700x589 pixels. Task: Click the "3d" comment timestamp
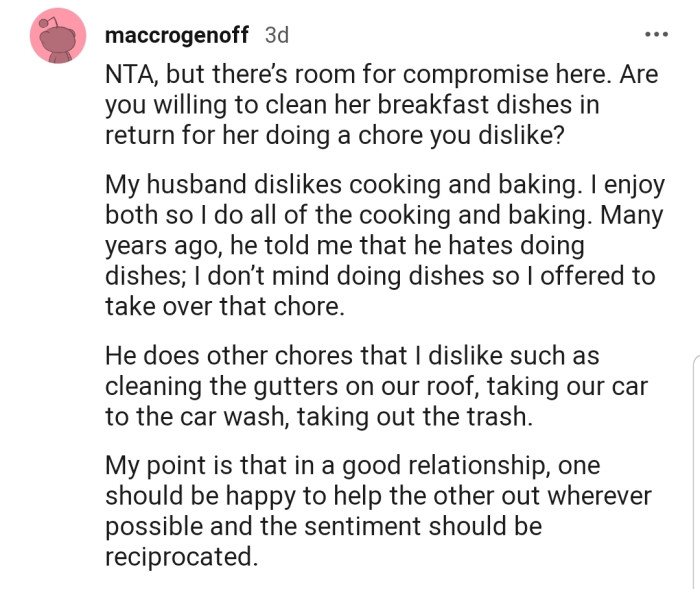point(275,36)
